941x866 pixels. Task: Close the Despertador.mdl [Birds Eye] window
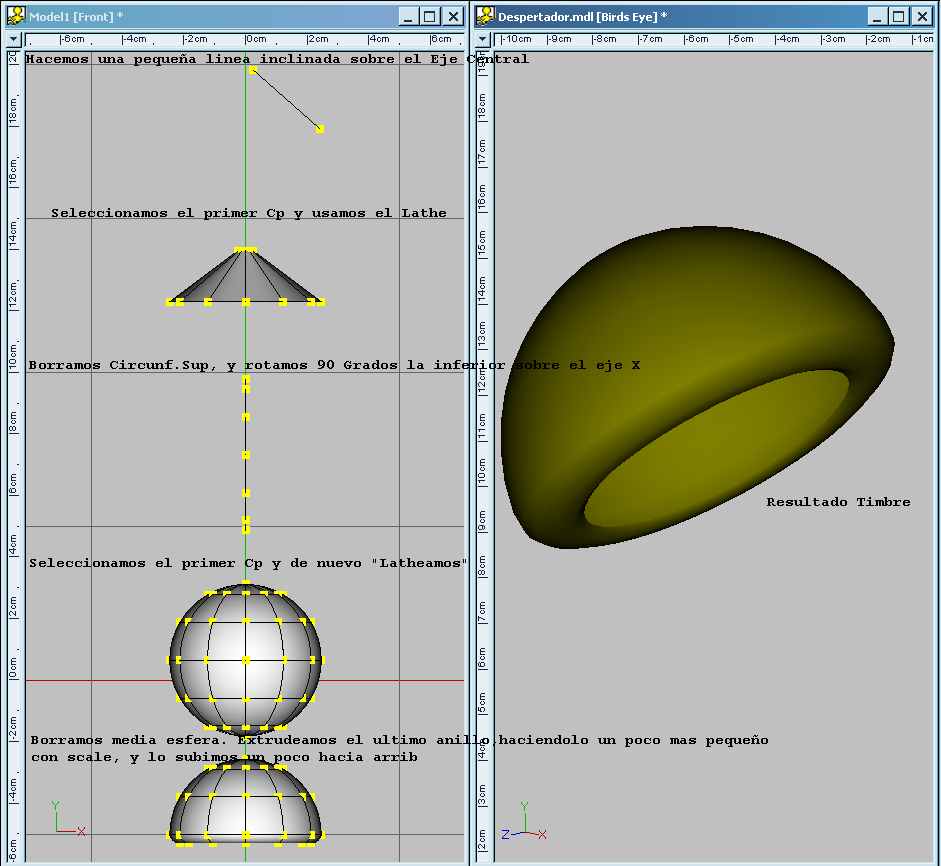coord(922,16)
